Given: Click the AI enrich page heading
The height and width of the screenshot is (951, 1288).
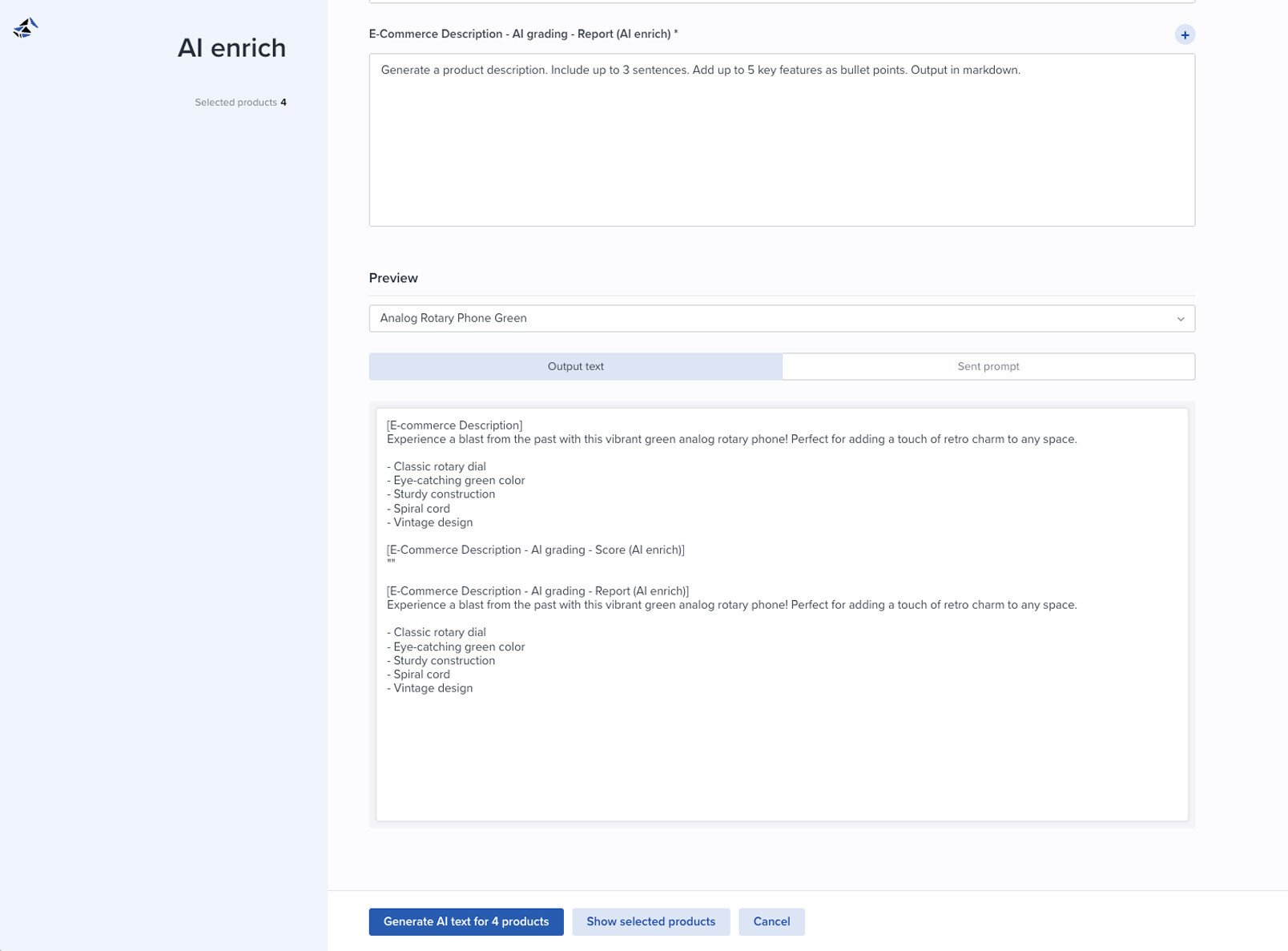Looking at the screenshot, I should pos(231,48).
